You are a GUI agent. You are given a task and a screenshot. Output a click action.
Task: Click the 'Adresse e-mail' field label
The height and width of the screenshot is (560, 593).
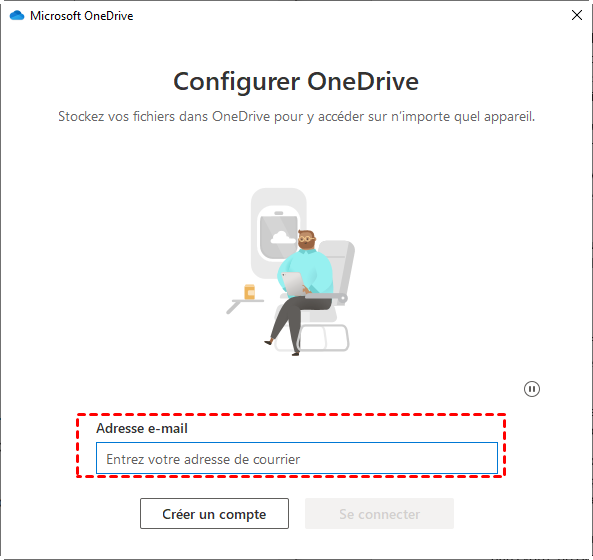(142, 428)
